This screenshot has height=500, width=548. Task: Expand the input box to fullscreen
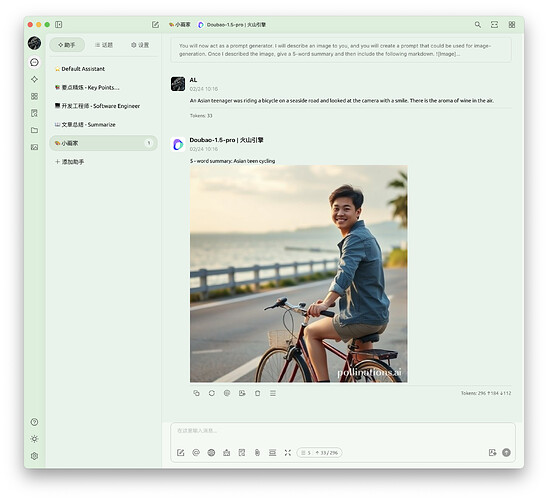click(288, 452)
